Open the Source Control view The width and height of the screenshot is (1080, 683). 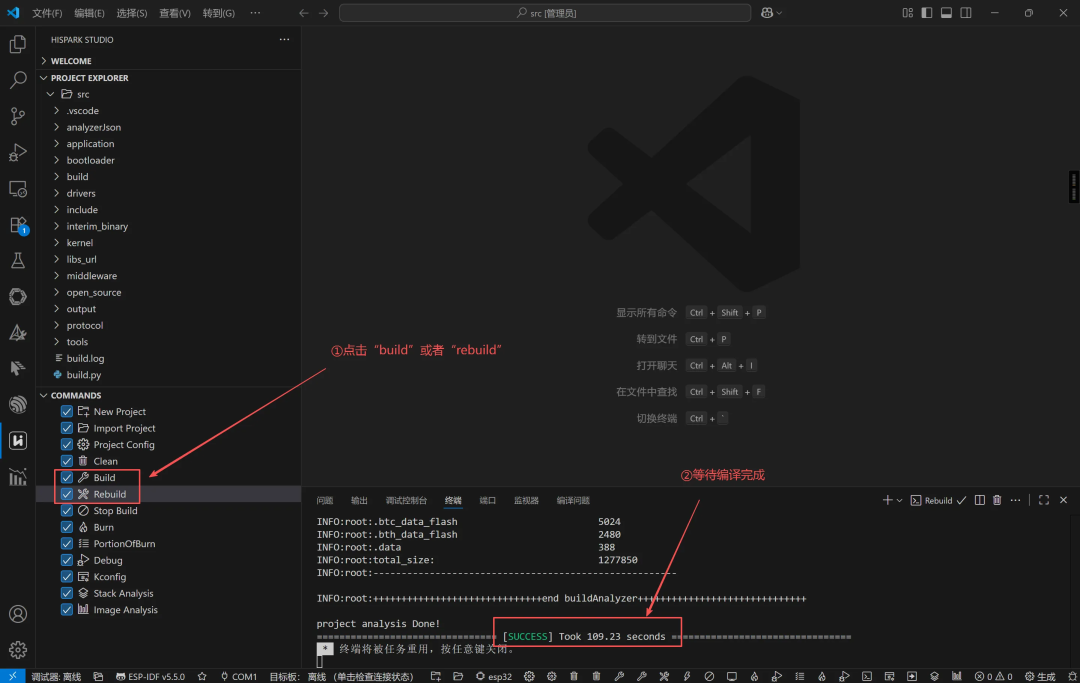[x=18, y=116]
